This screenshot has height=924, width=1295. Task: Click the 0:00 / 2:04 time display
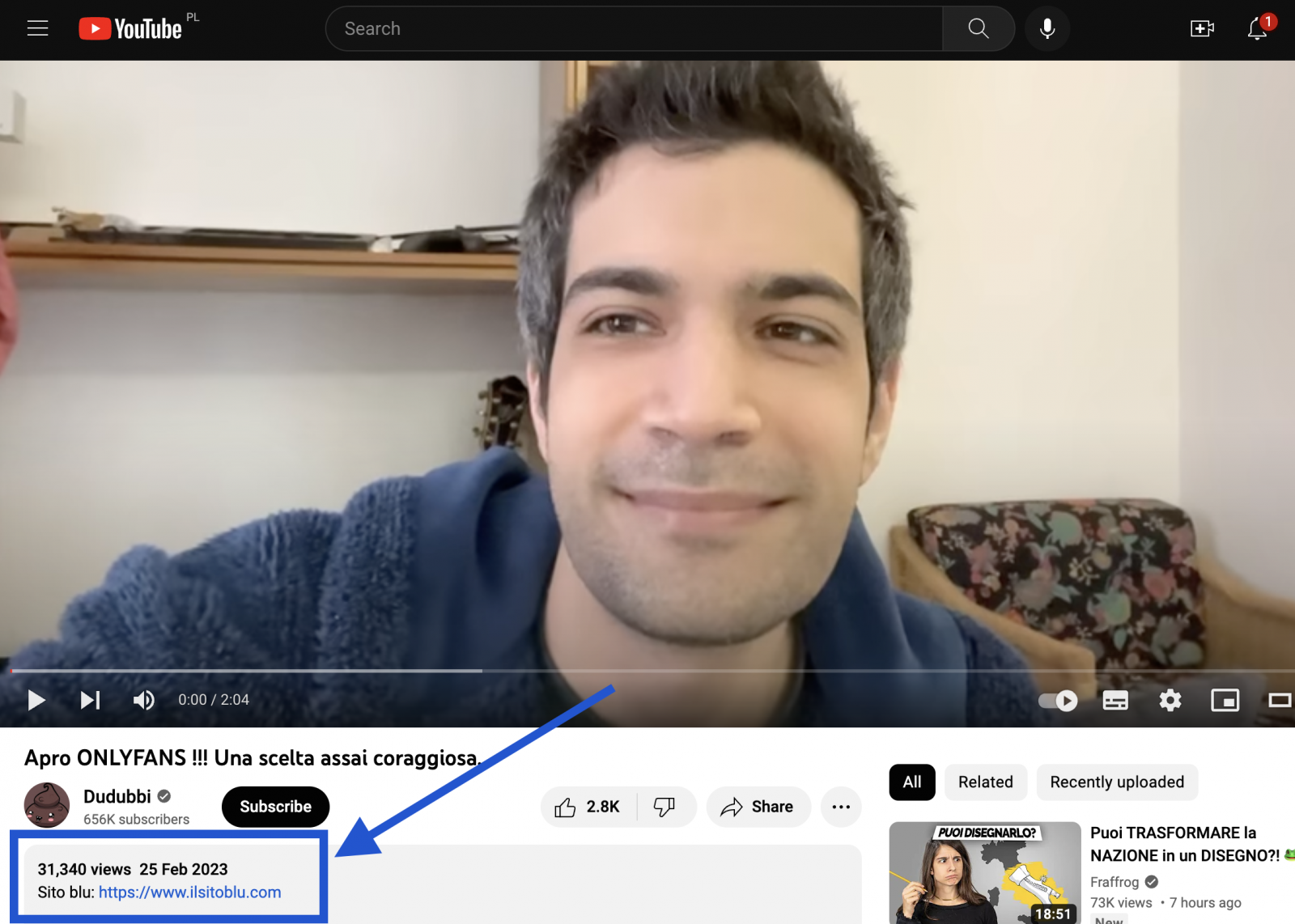tap(214, 700)
